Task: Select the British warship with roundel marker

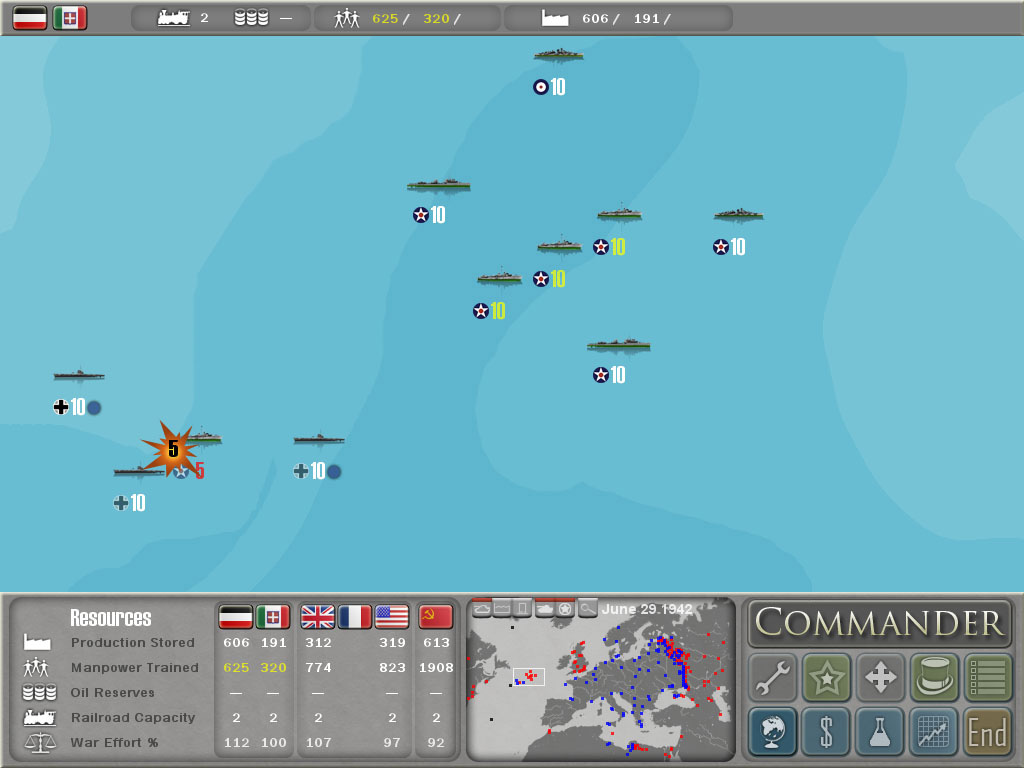Action: pos(558,56)
